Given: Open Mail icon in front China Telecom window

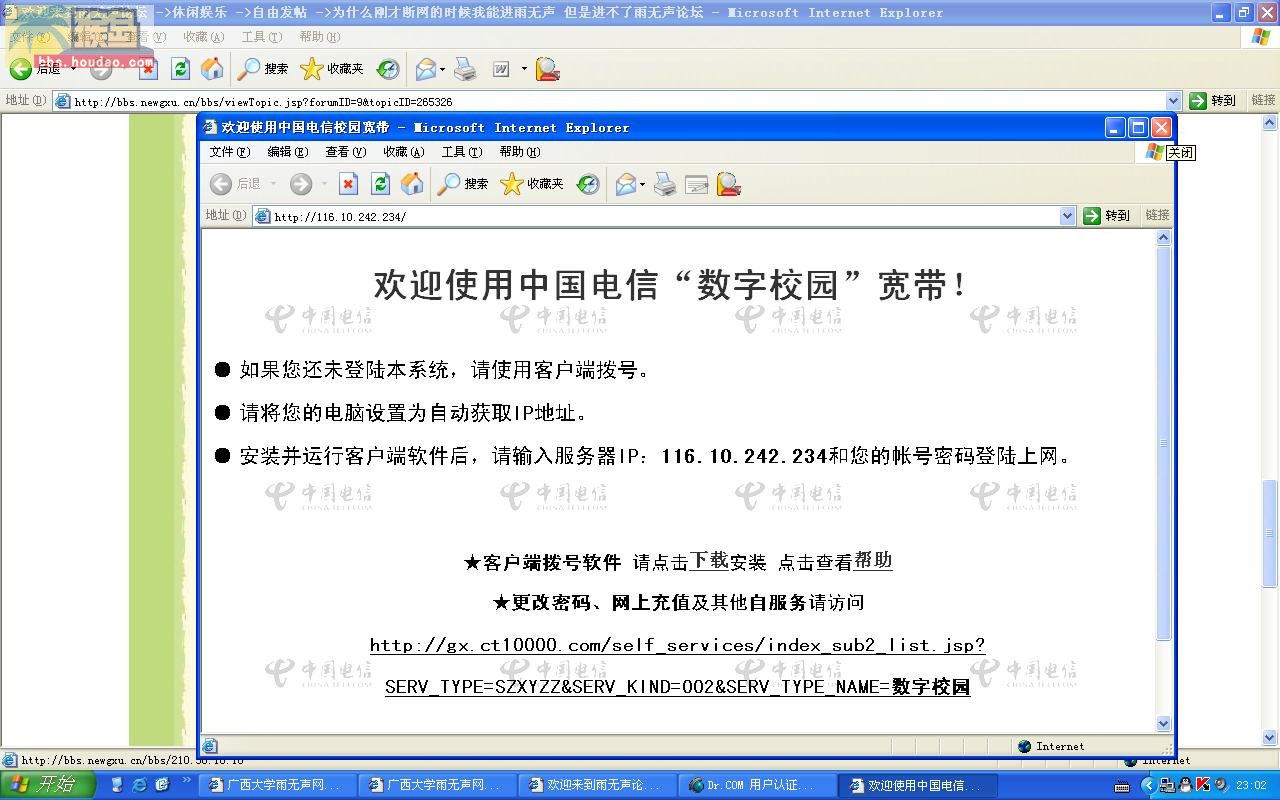Looking at the screenshot, I should 626,184.
